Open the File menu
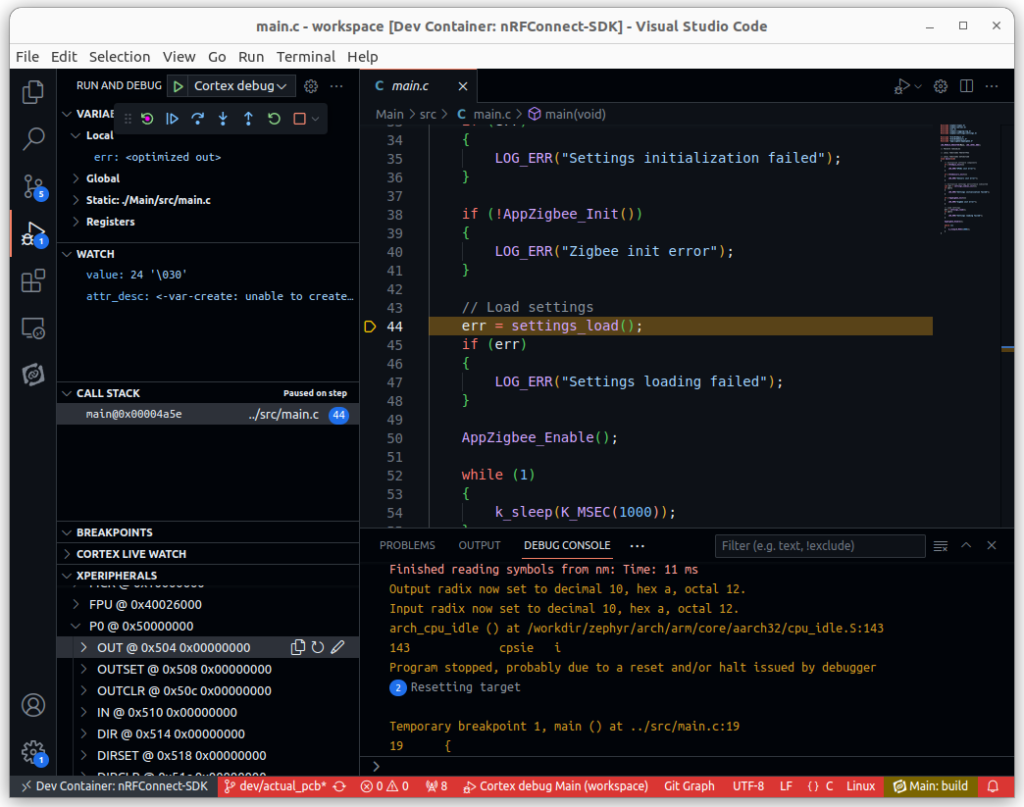 (x=27, y=57)
